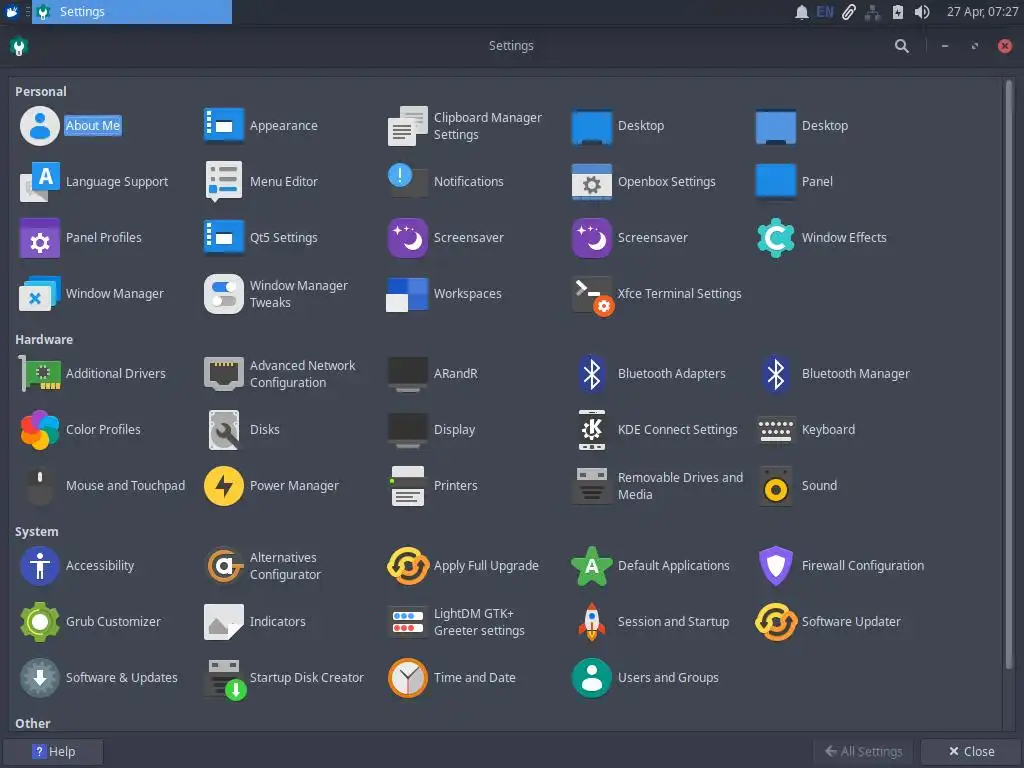The width and height of the screenshot is (1024, 768).
Task: Click the Close button at bottom
Action: pyautogui.click(x=971, y=752)
